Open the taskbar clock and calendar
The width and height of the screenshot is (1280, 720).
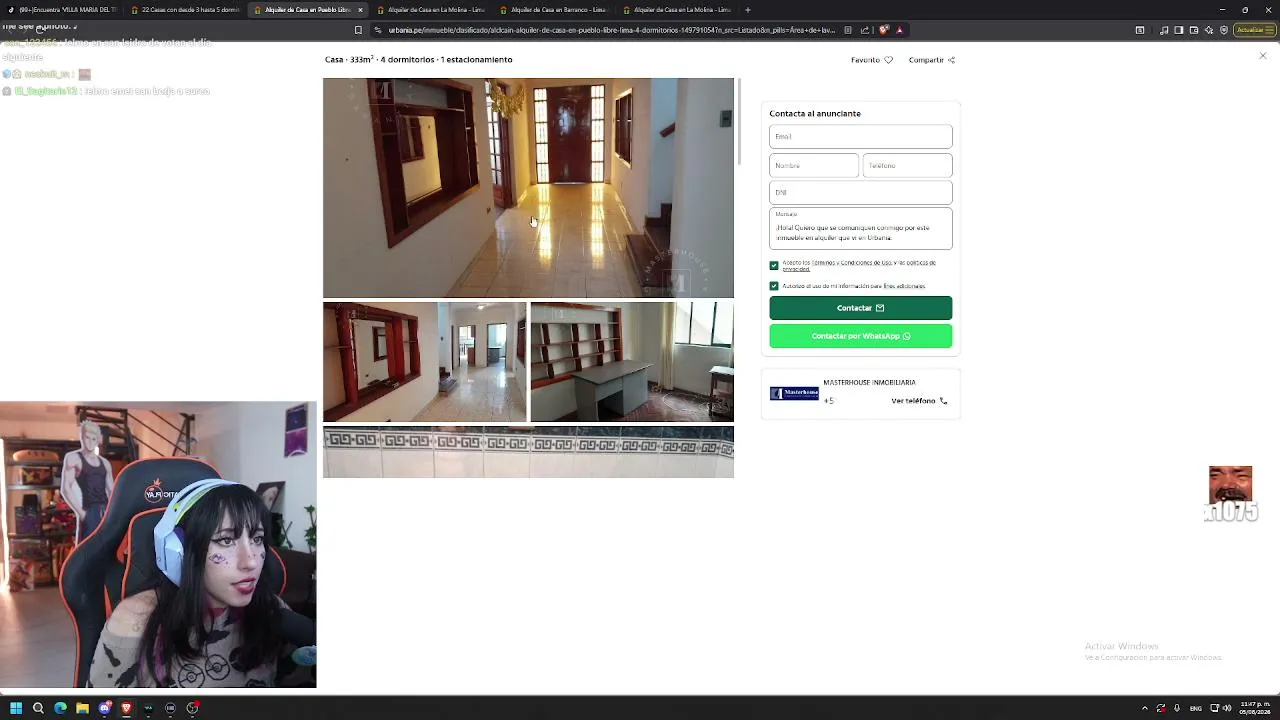point(1253,708)
